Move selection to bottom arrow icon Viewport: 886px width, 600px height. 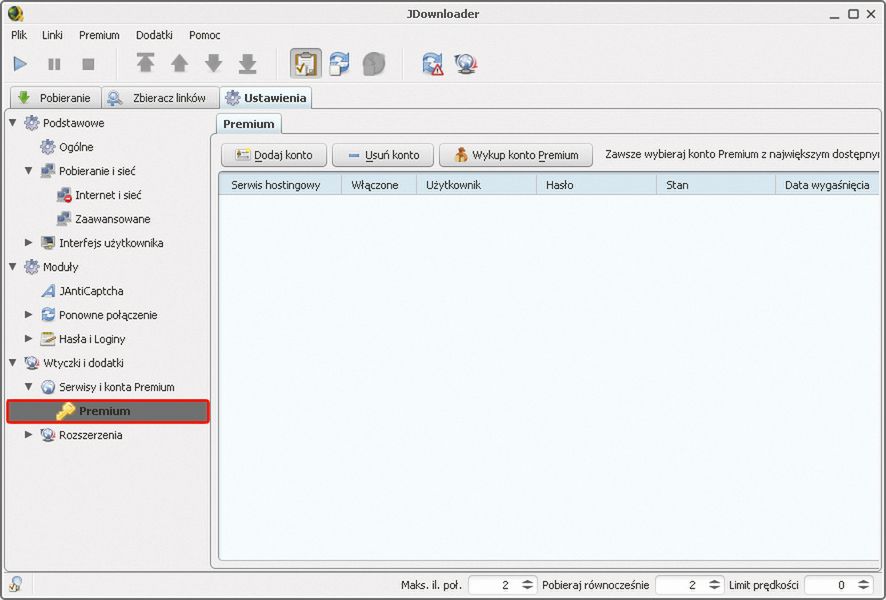247,63
